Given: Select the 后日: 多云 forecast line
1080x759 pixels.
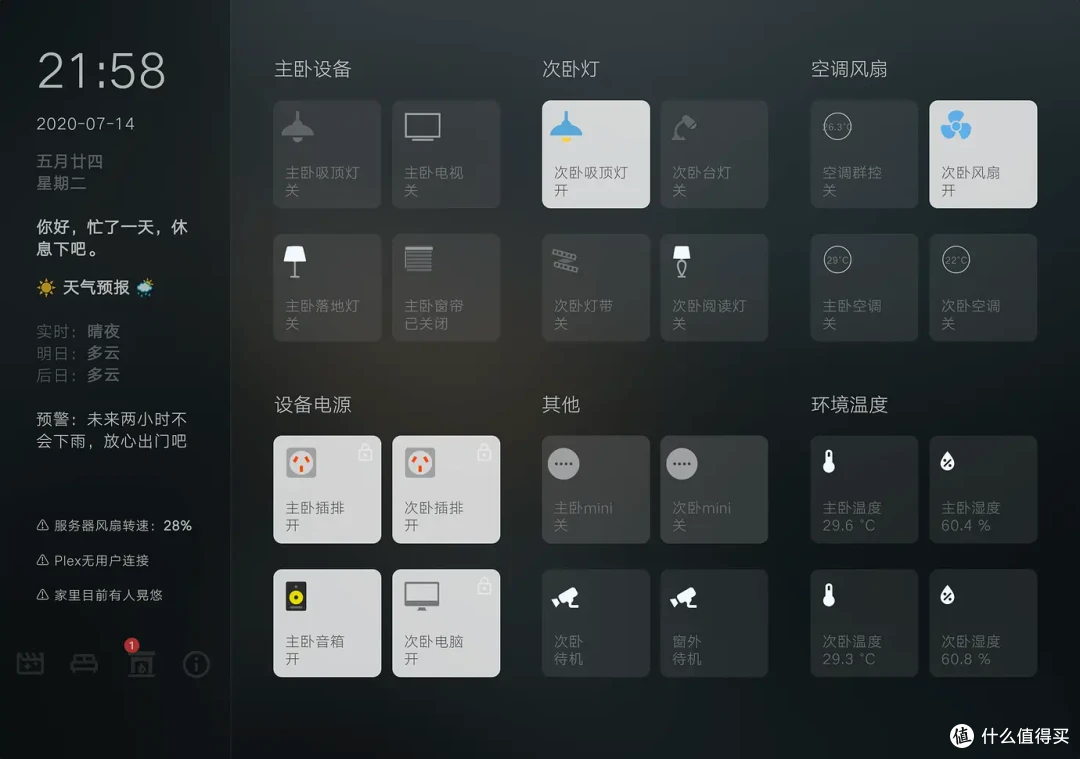Looking at the screenshot, I should (x=78, y=375).
